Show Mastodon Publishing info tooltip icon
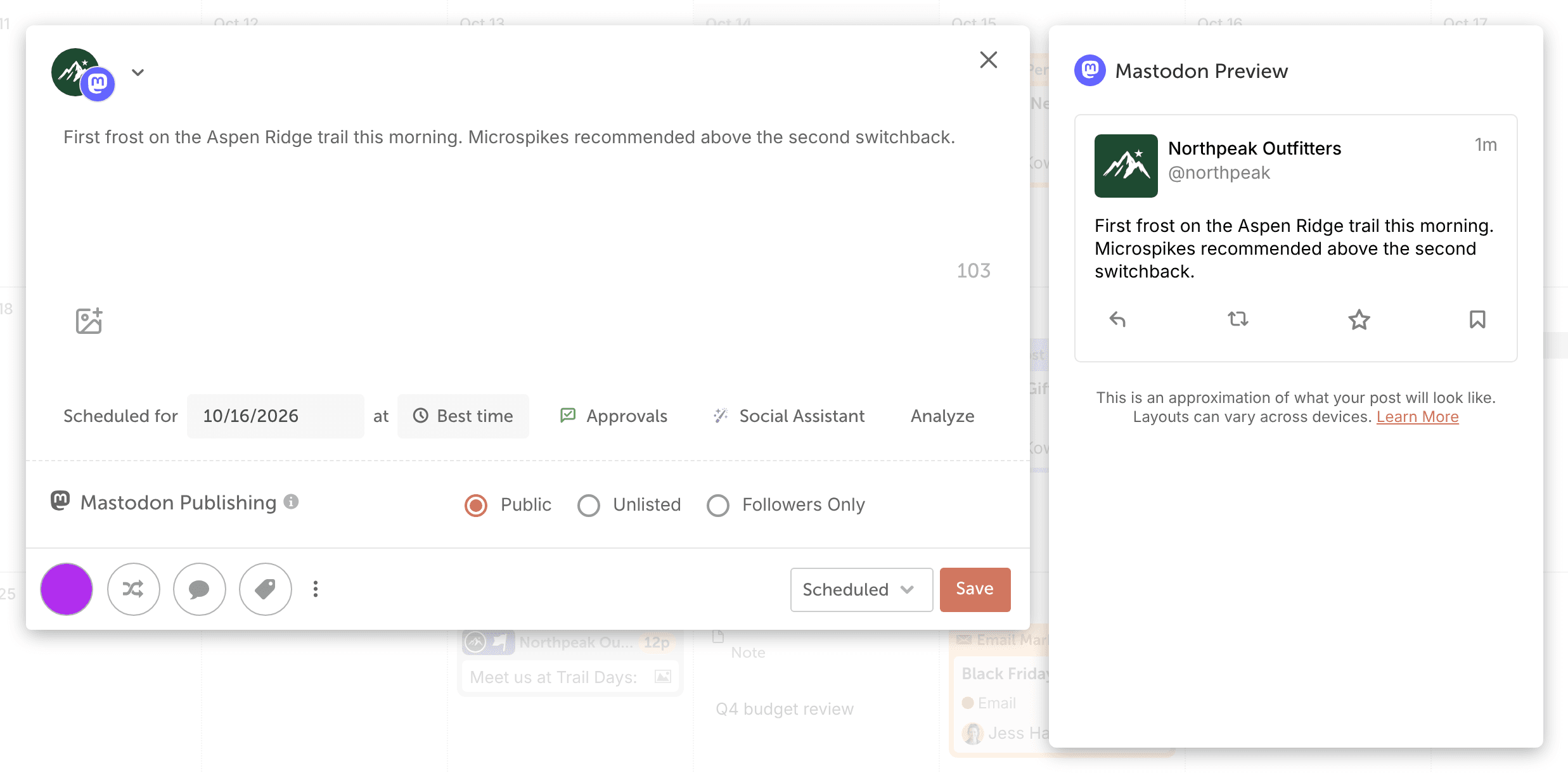The image size is (1568, 773). (x=291, y=502)
